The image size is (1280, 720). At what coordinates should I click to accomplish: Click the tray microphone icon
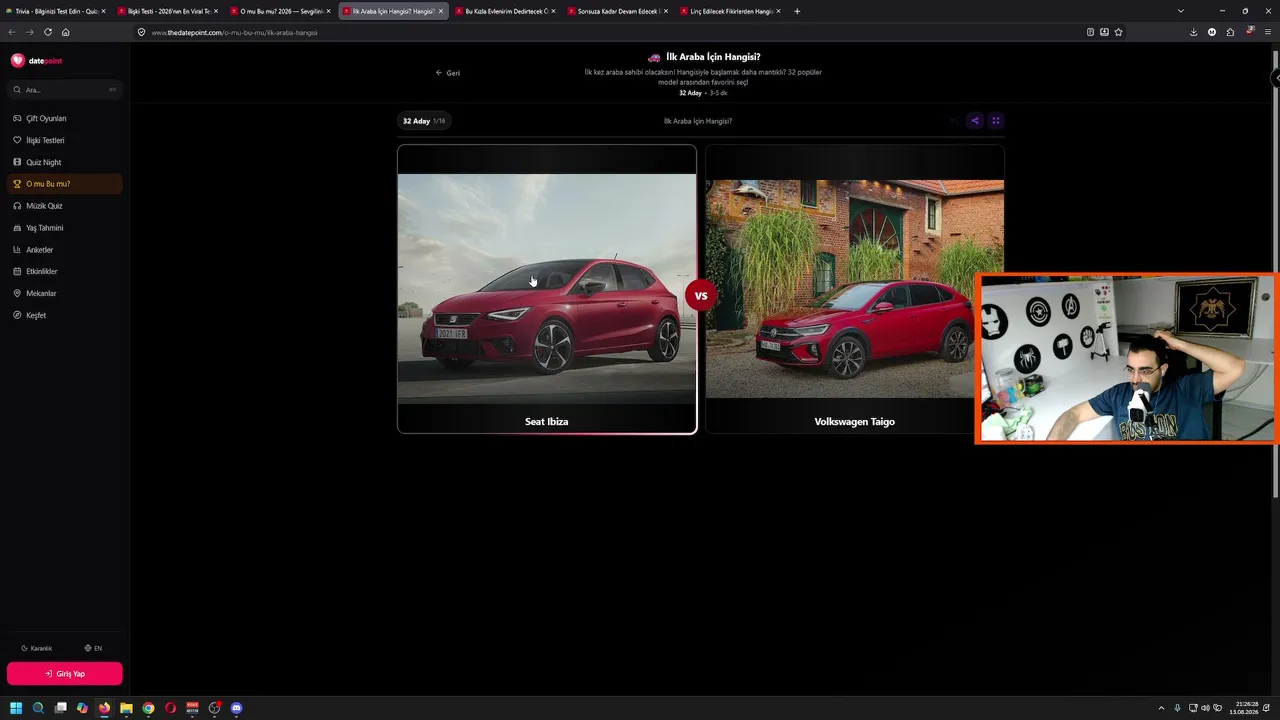pyautogui.click(x=1177, y=708)
